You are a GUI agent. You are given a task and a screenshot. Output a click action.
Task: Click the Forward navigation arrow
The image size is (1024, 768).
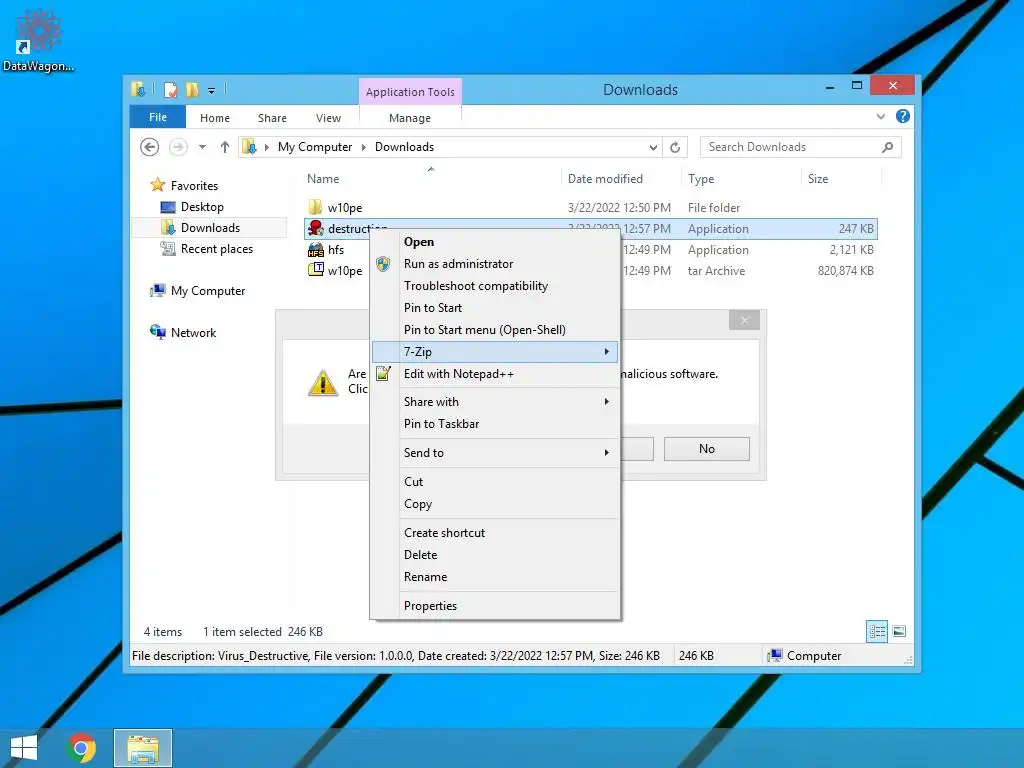[178, 147]
